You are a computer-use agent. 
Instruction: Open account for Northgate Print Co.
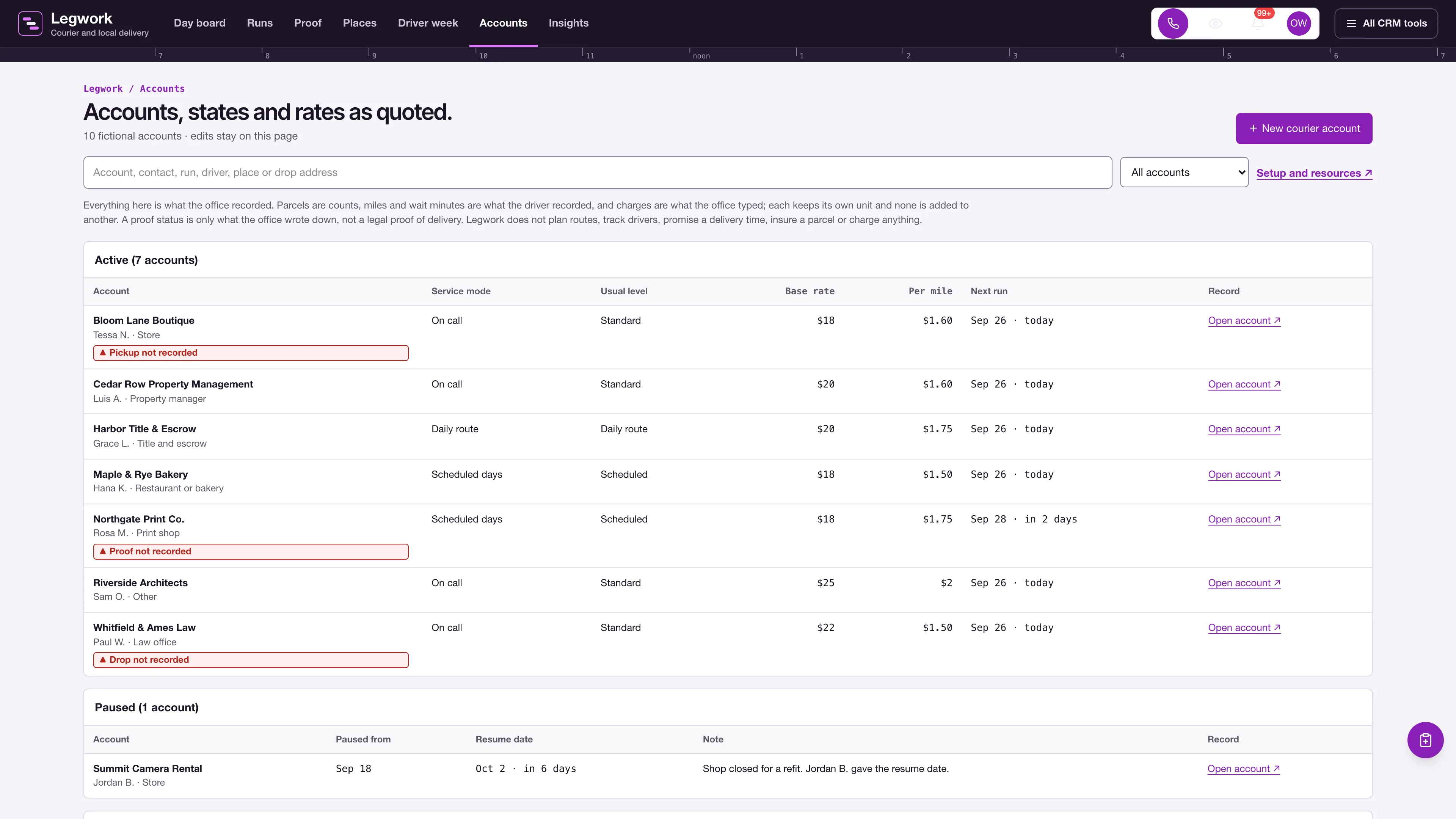[1244, 519]
